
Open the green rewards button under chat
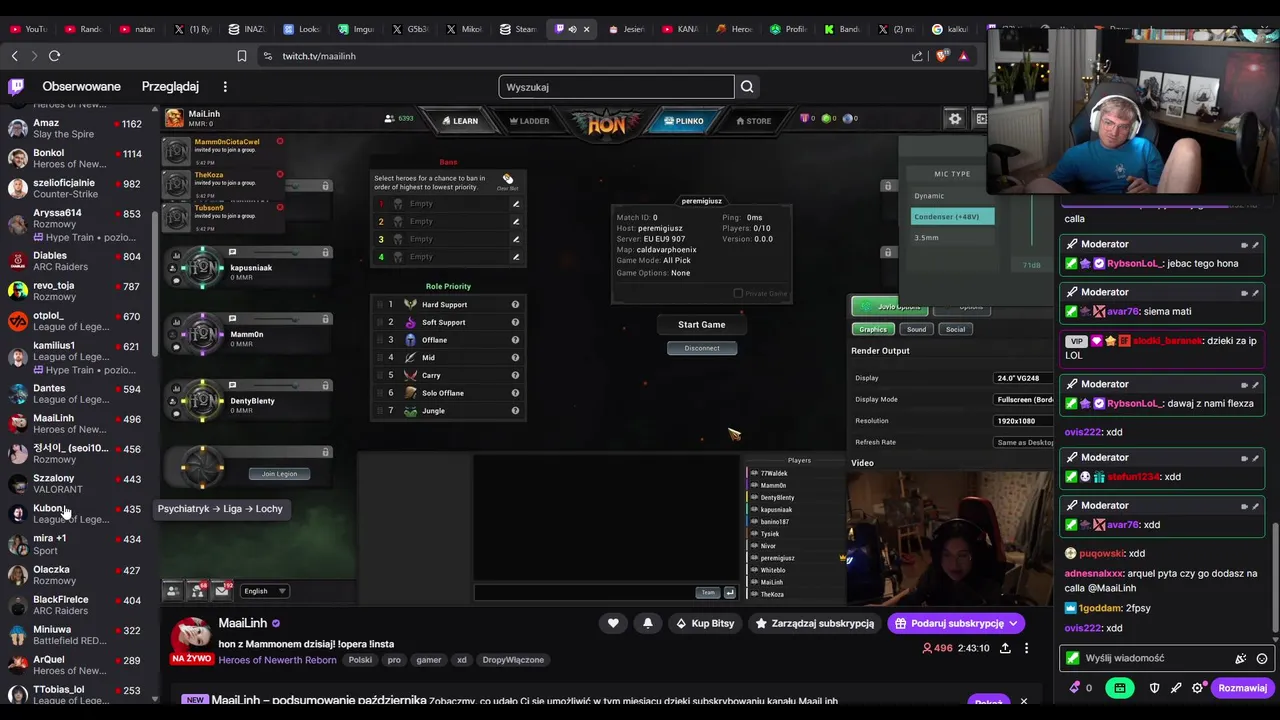tap(1120, 688)
